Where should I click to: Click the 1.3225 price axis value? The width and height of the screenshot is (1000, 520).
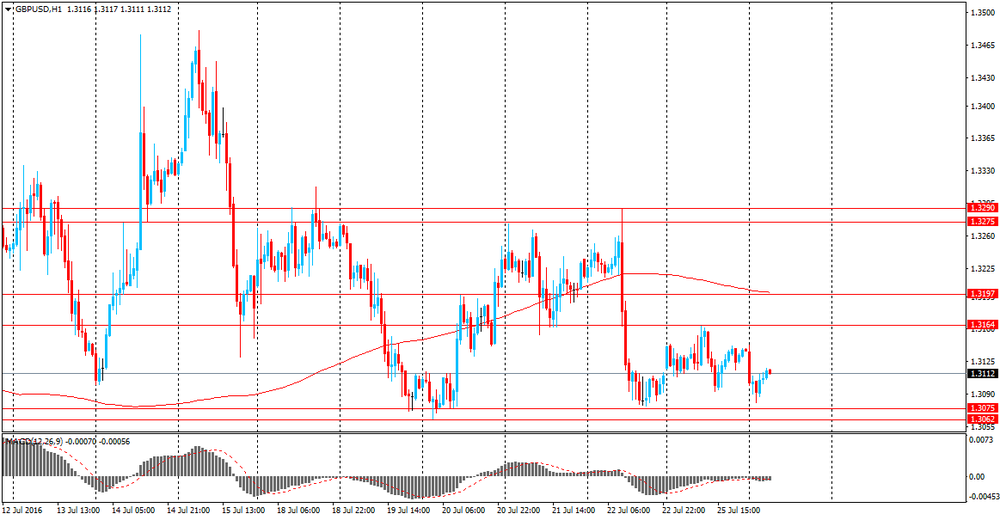[x=983, y=269]
